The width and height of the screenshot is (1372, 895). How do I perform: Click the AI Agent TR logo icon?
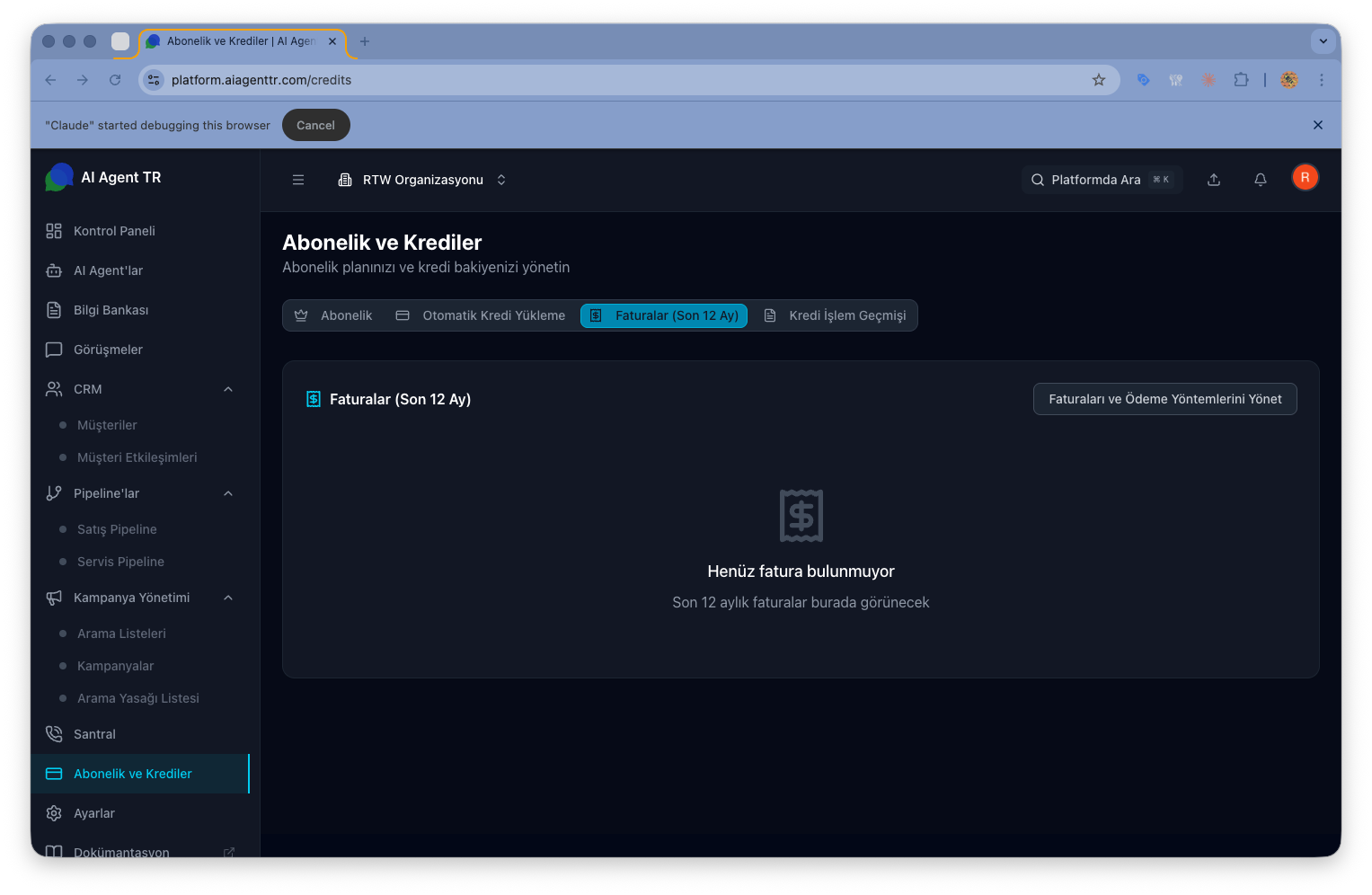click(x=59, y=177)
